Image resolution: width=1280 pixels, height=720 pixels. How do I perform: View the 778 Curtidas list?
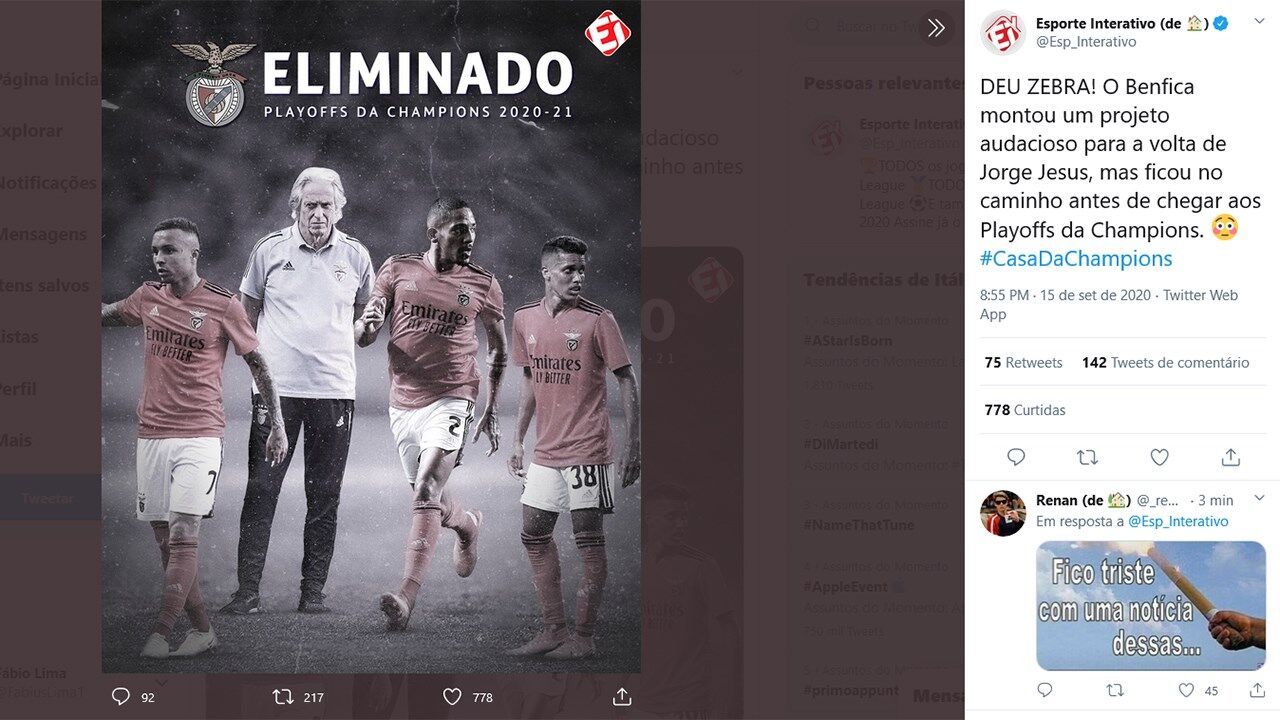(x=1024, y=410)
